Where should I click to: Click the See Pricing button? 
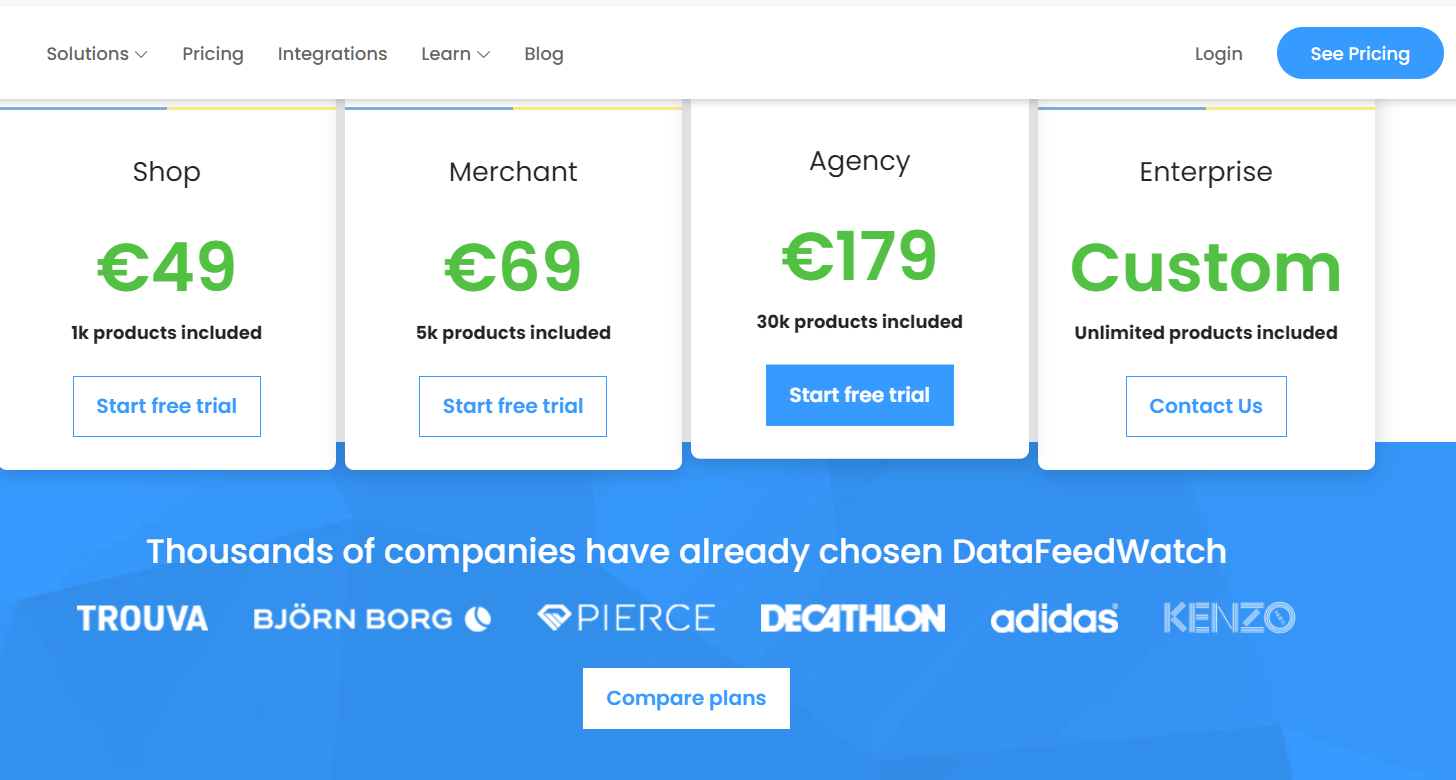pos(1360,53)
